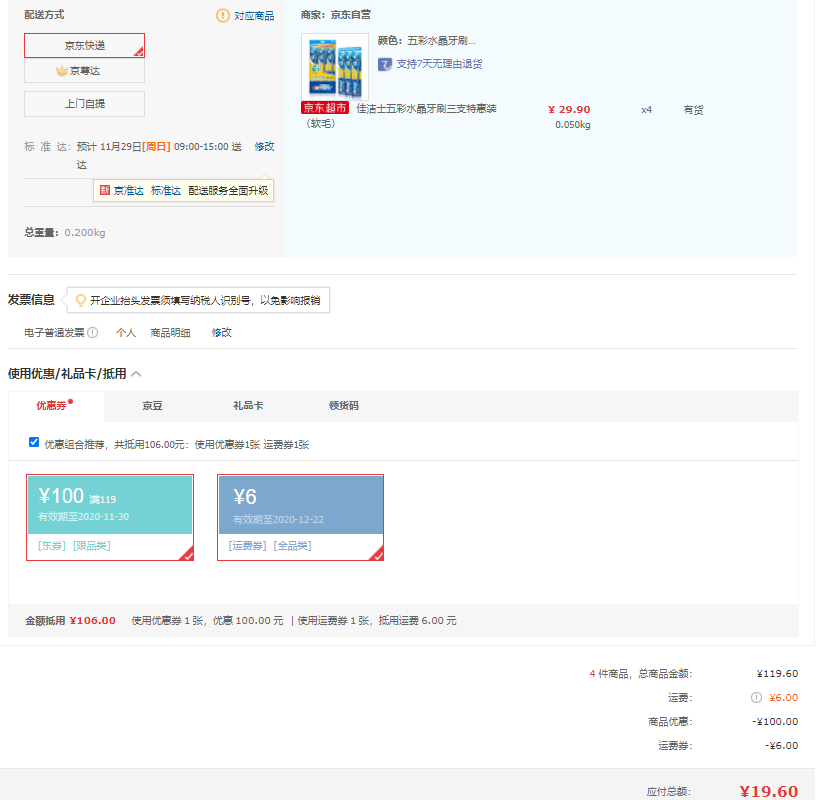The image size is (839, 800).
Task: Open the toothbrush product thumbnail
Action: (335, 66)
